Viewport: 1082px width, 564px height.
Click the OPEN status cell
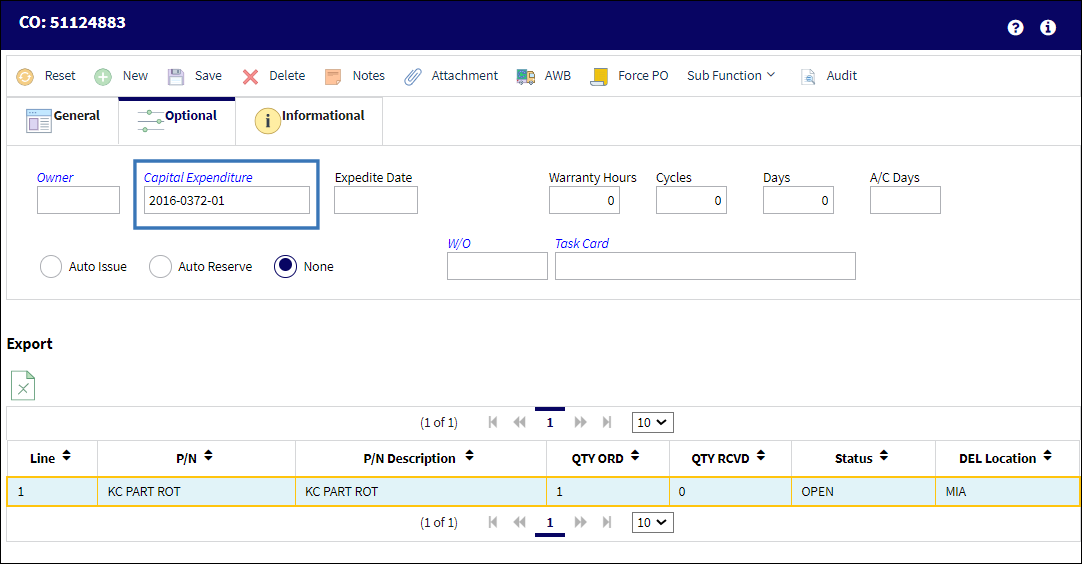[x=863, y=492]
